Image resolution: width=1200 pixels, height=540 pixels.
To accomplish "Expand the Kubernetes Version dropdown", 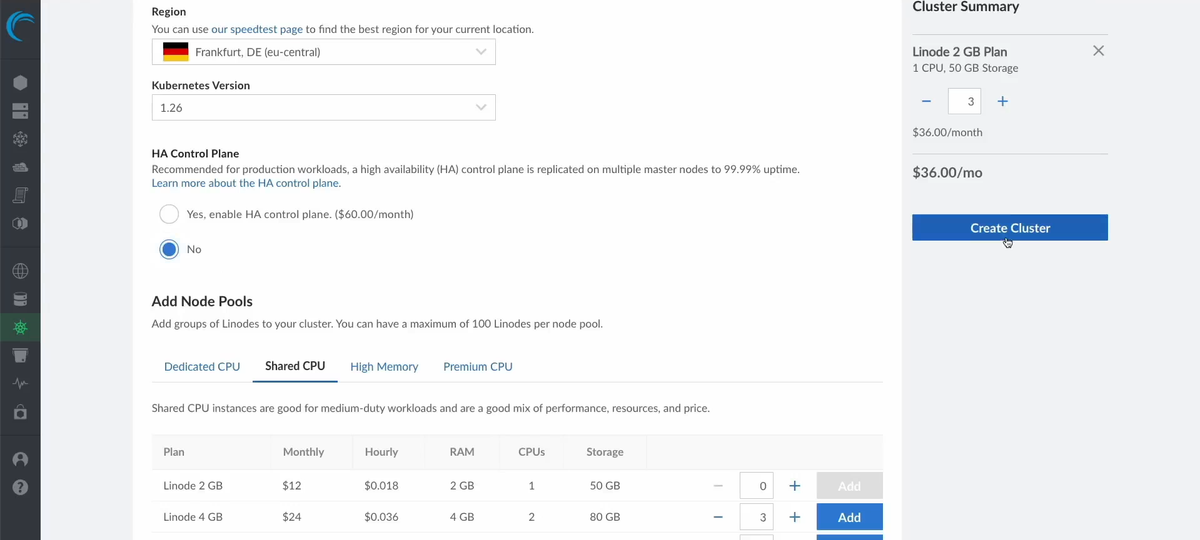I will pos(323,107).
